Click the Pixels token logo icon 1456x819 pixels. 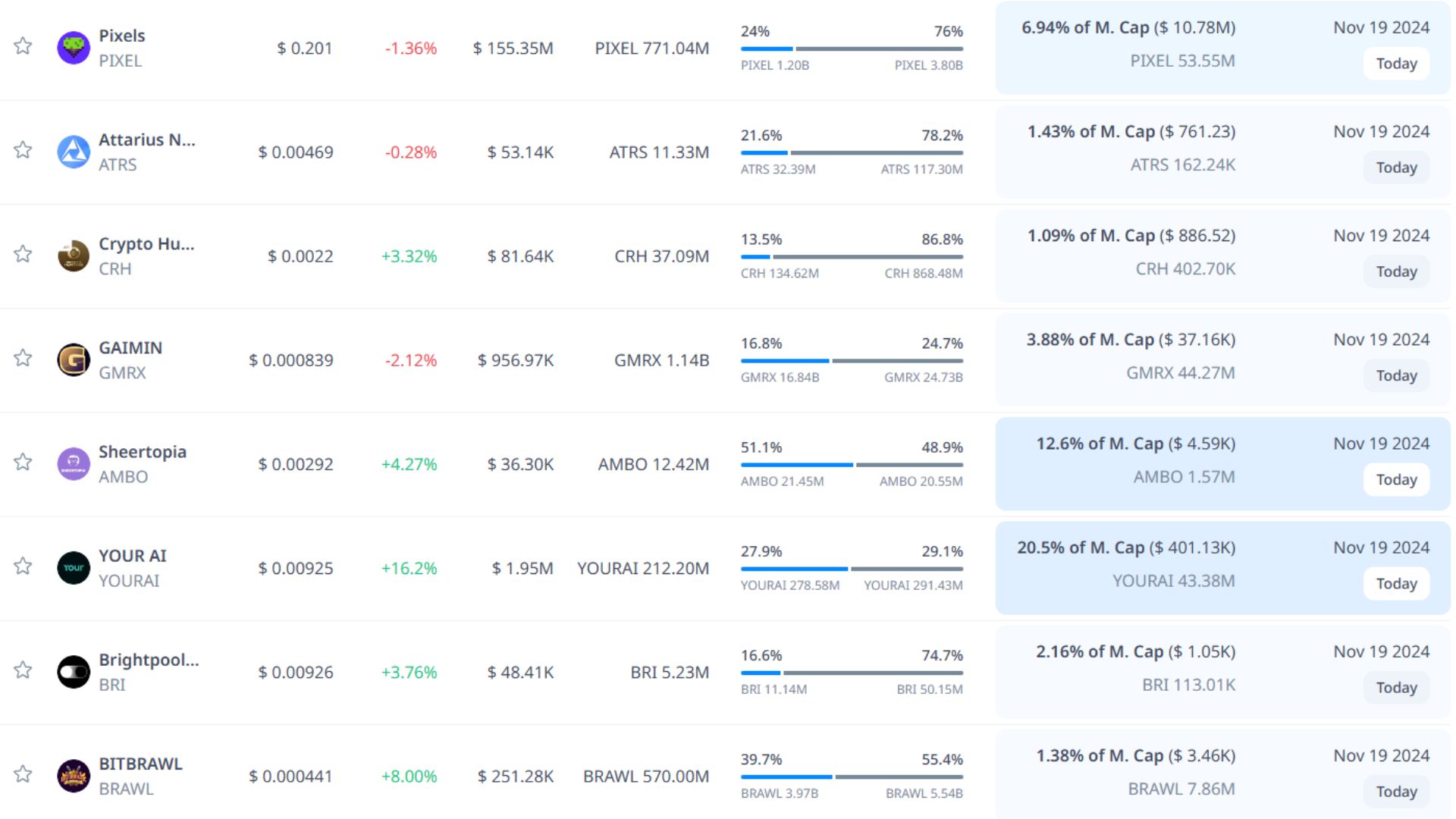pos(74,48)
